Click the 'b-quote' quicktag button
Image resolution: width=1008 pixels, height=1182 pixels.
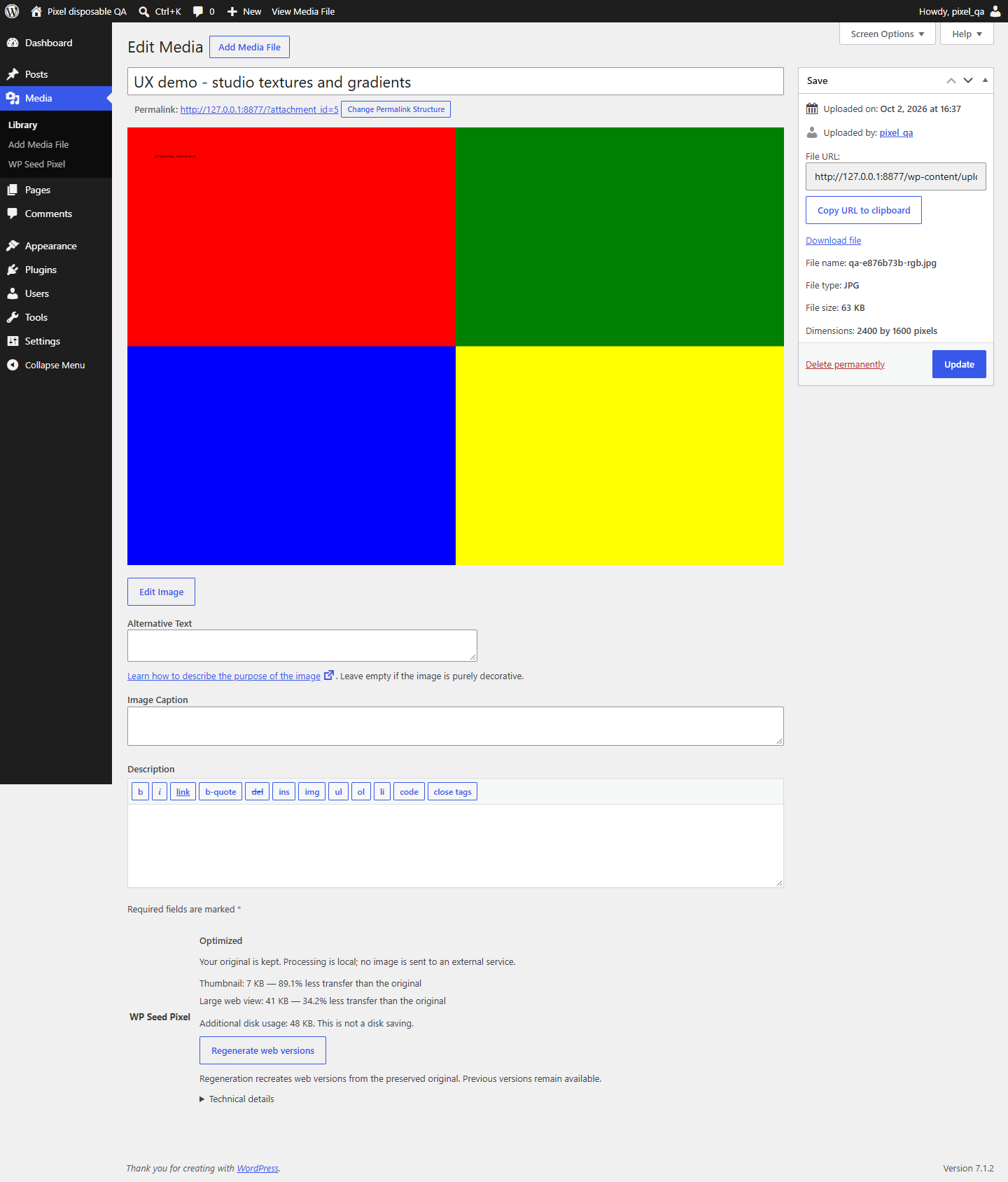point(220,791)
